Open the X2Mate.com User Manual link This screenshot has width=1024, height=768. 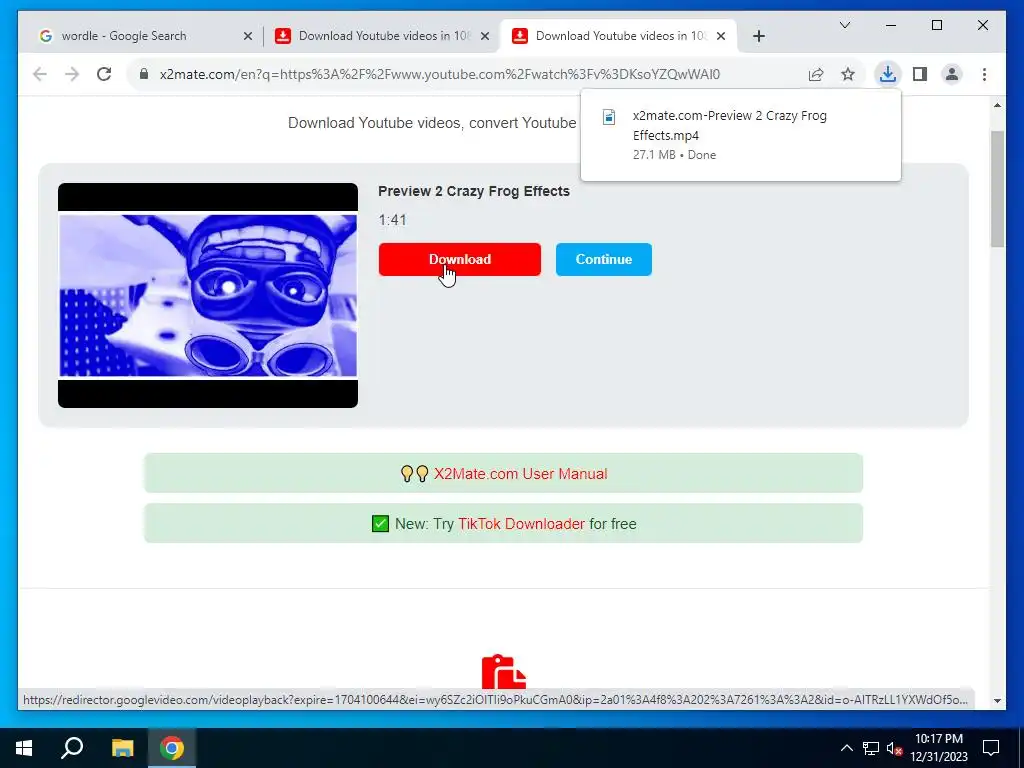(x=520, y=473)
